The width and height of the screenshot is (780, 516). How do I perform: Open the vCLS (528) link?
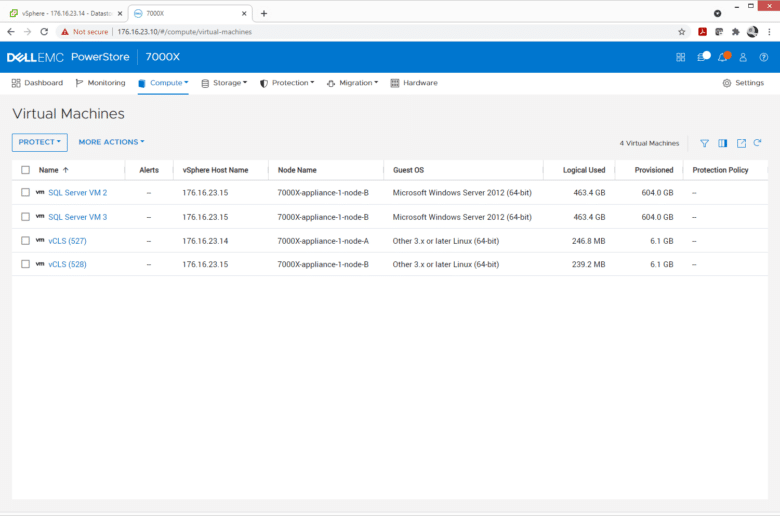(67, 264)
